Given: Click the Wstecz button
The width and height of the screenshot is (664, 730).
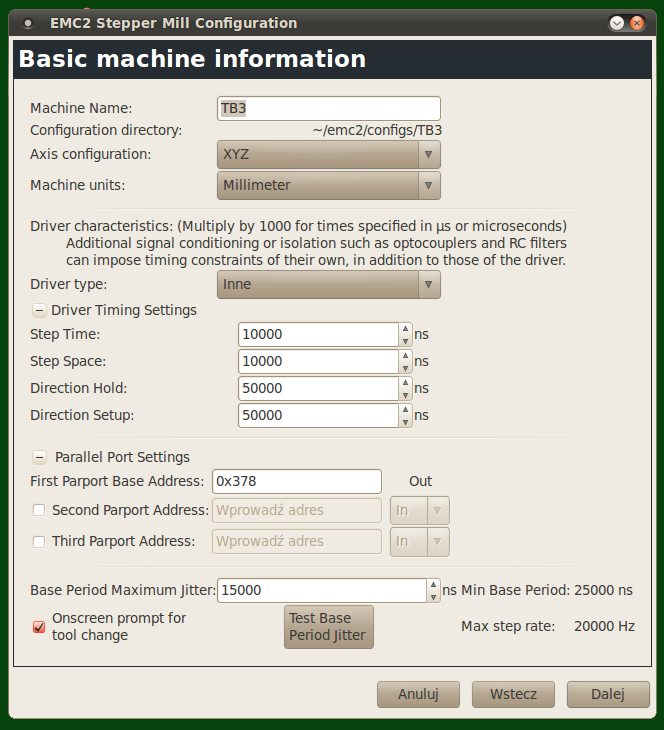Looking at the screenshot, I should coord(513,694).
